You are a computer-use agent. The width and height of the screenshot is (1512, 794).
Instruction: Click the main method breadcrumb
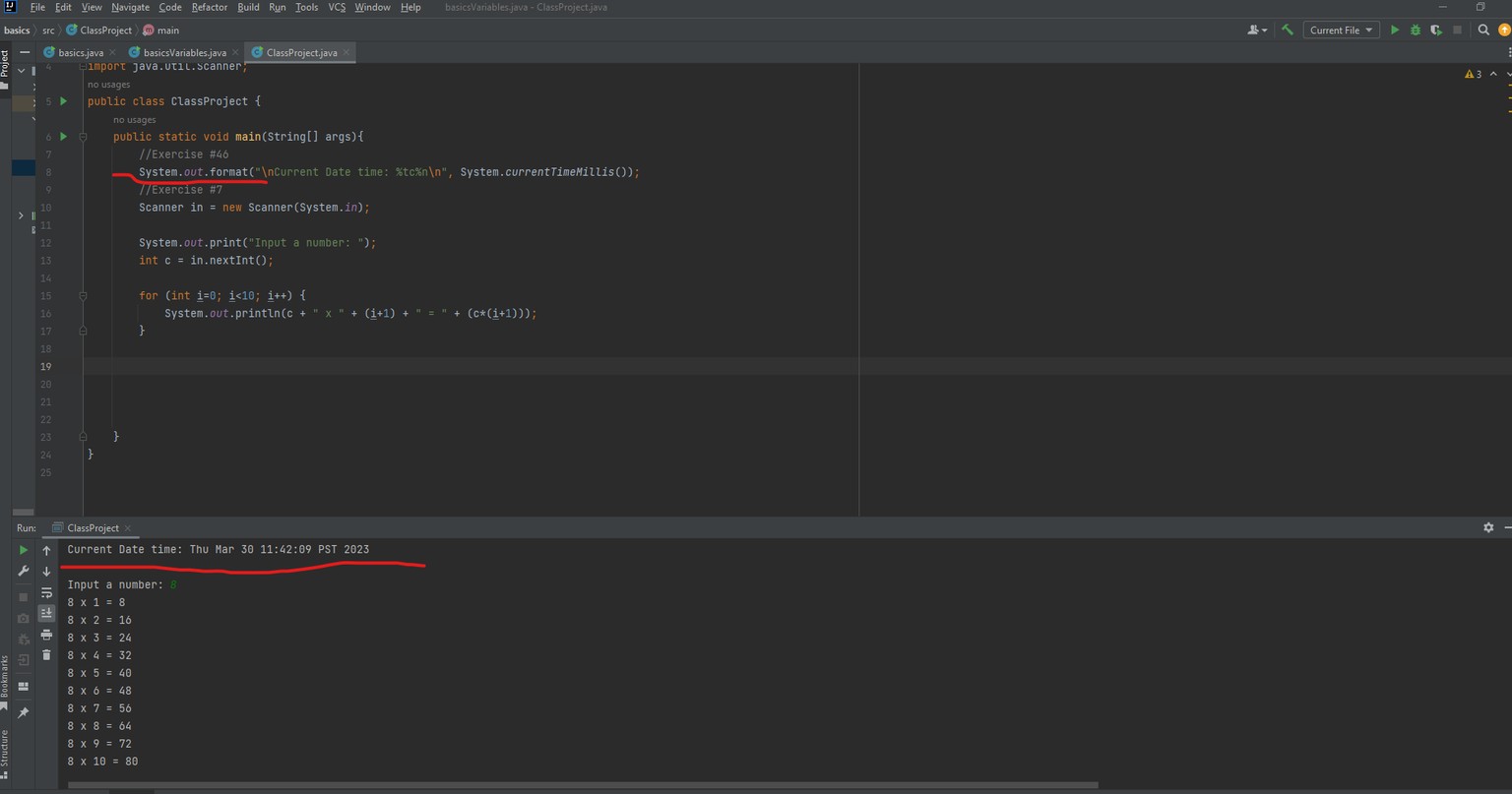(x=161, y=31)
